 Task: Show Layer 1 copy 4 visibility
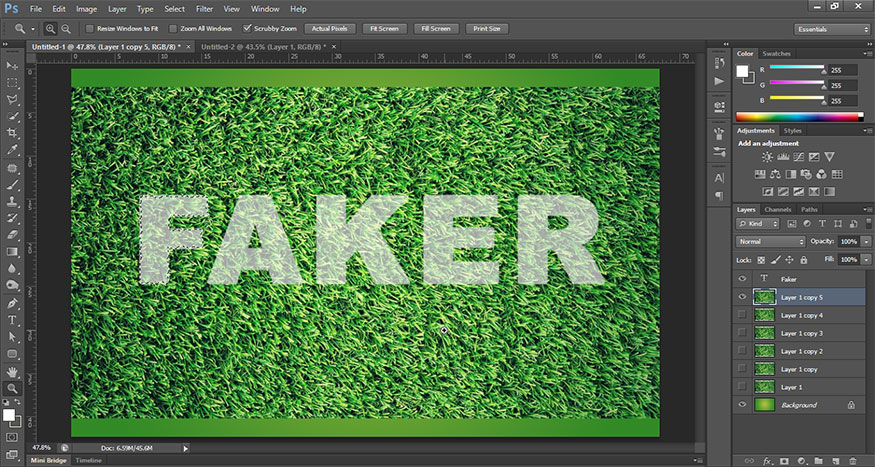pos(742,315)
